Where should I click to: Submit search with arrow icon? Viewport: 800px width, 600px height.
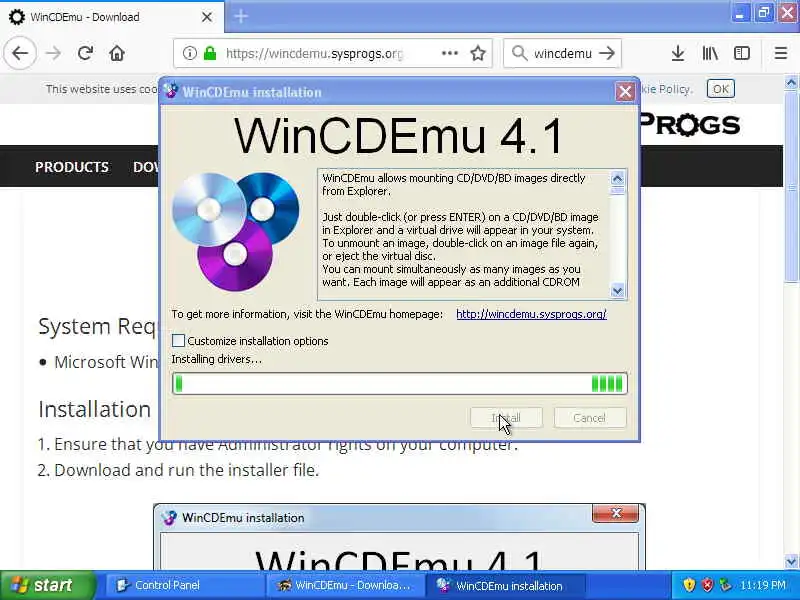[x=607, y=53]
